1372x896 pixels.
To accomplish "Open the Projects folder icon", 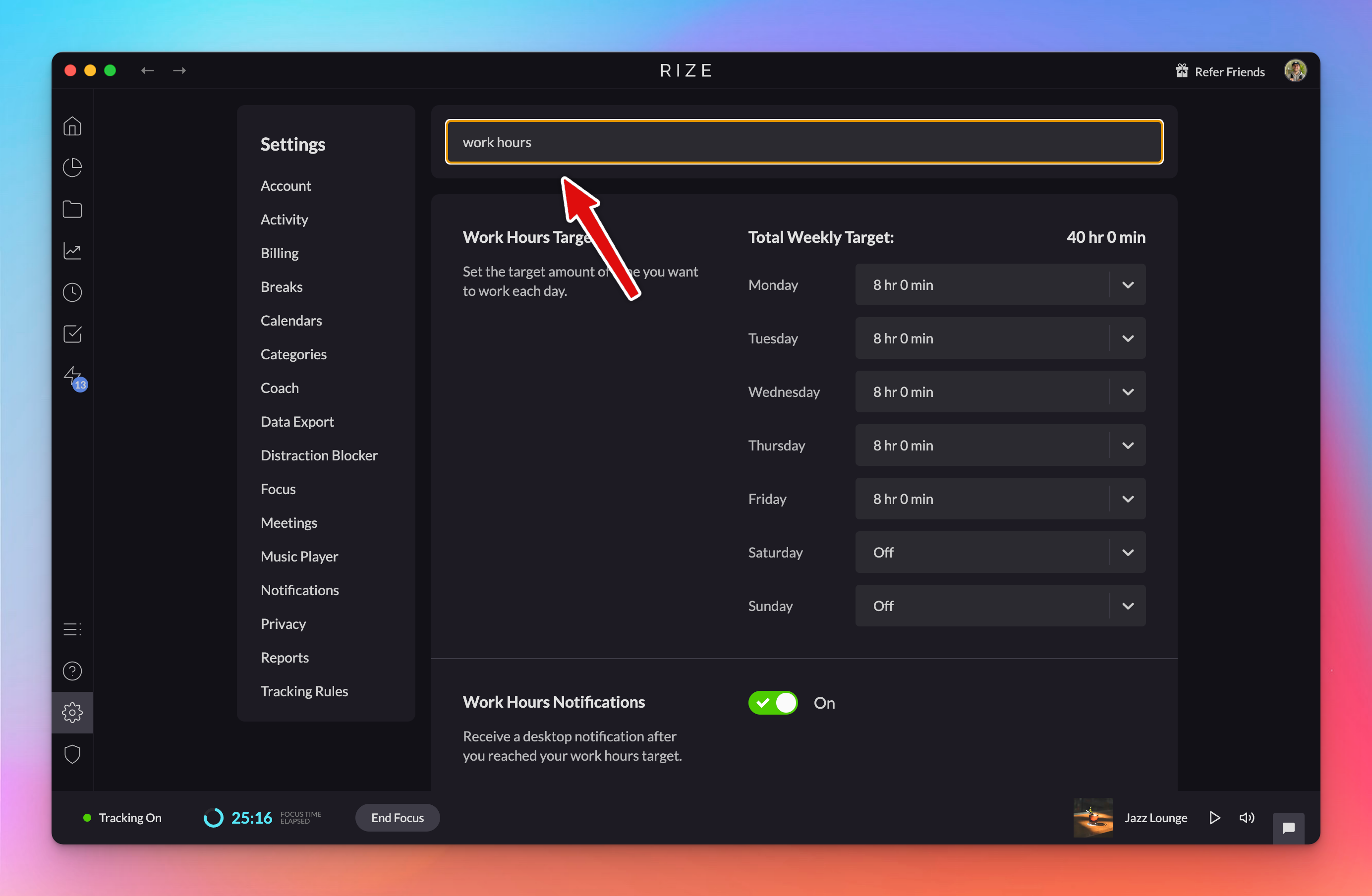I will tap(72, 209).
